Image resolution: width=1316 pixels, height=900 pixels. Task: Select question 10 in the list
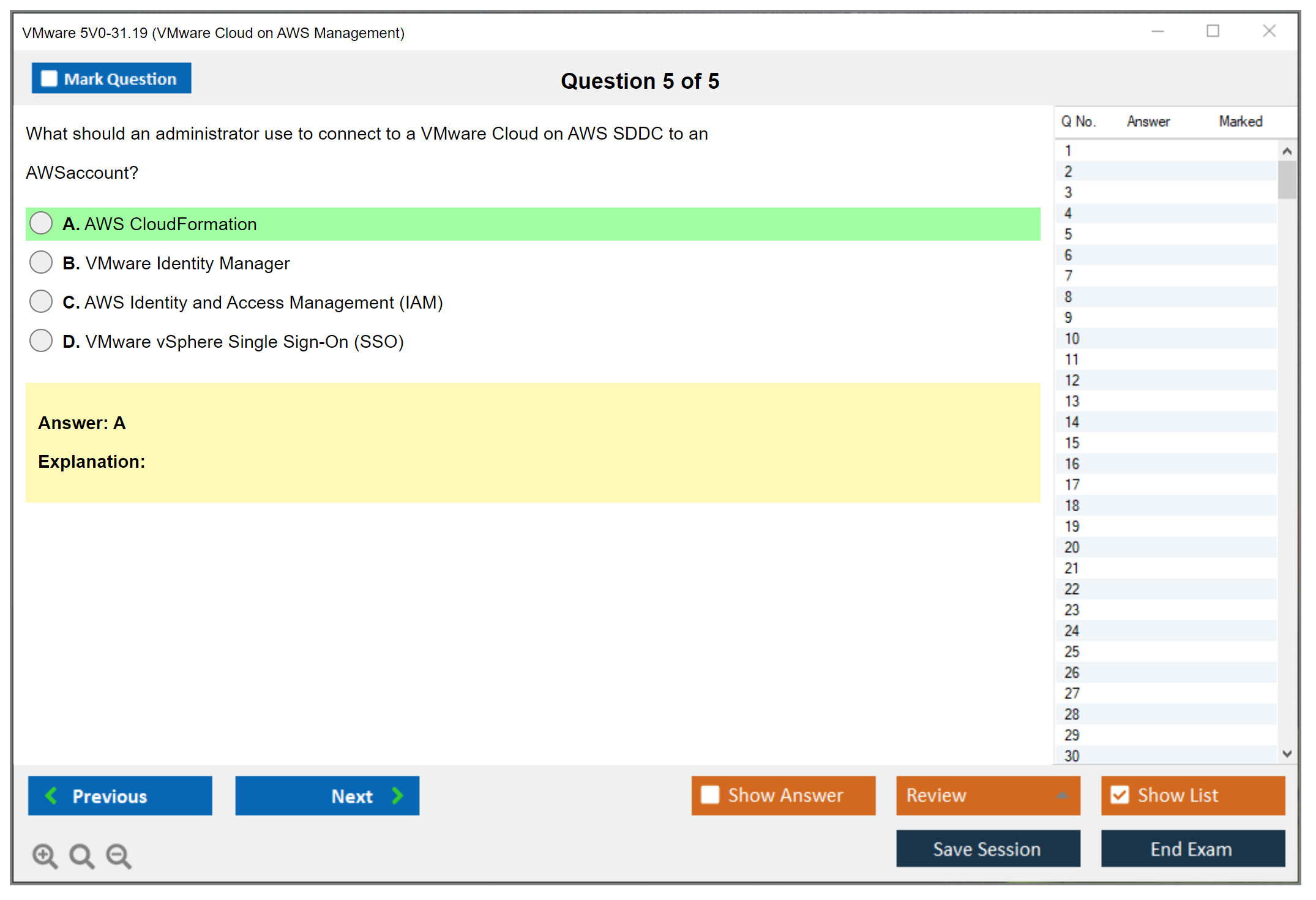click(1072, 339)
